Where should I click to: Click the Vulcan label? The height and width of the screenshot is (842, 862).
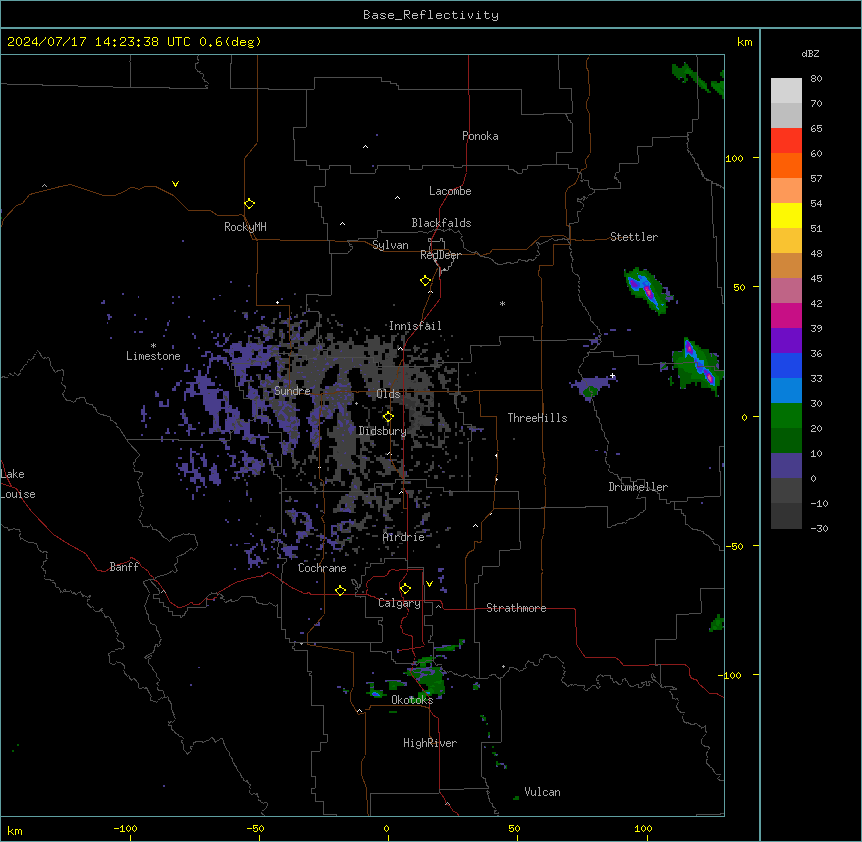pyautogui.click(x=543, y=792)
